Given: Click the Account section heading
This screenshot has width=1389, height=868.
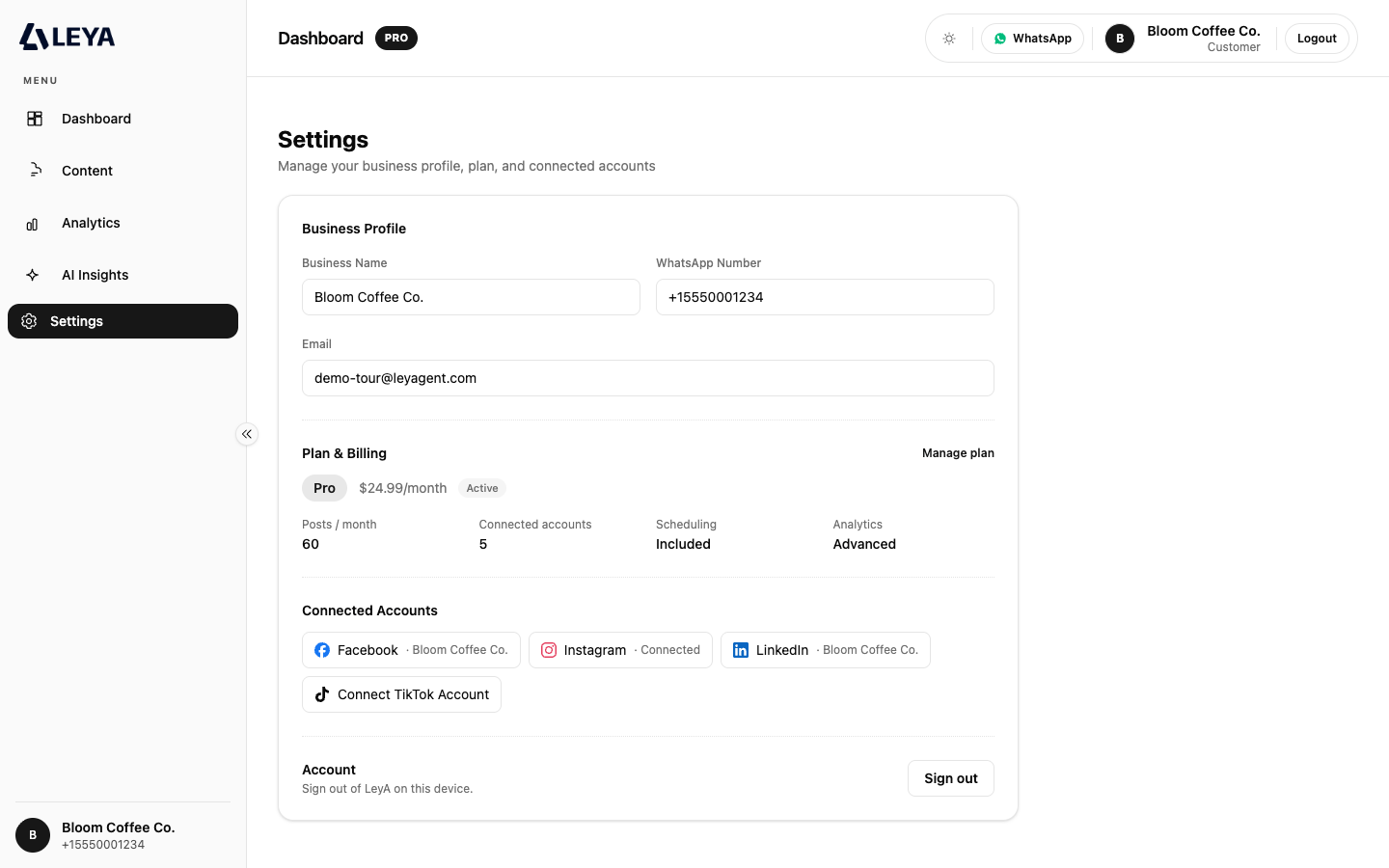Looking at the screenshot, I should tap(329, 770).
